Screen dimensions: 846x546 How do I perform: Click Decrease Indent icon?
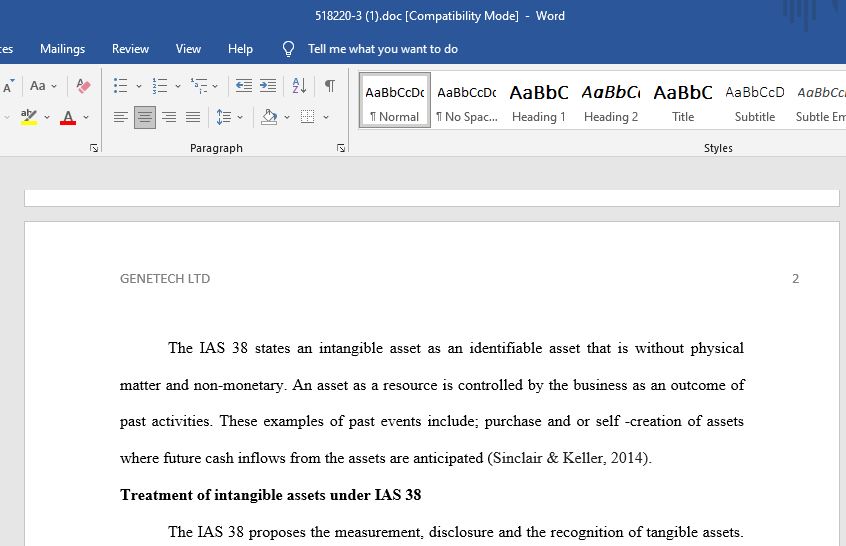coord(244,86)
